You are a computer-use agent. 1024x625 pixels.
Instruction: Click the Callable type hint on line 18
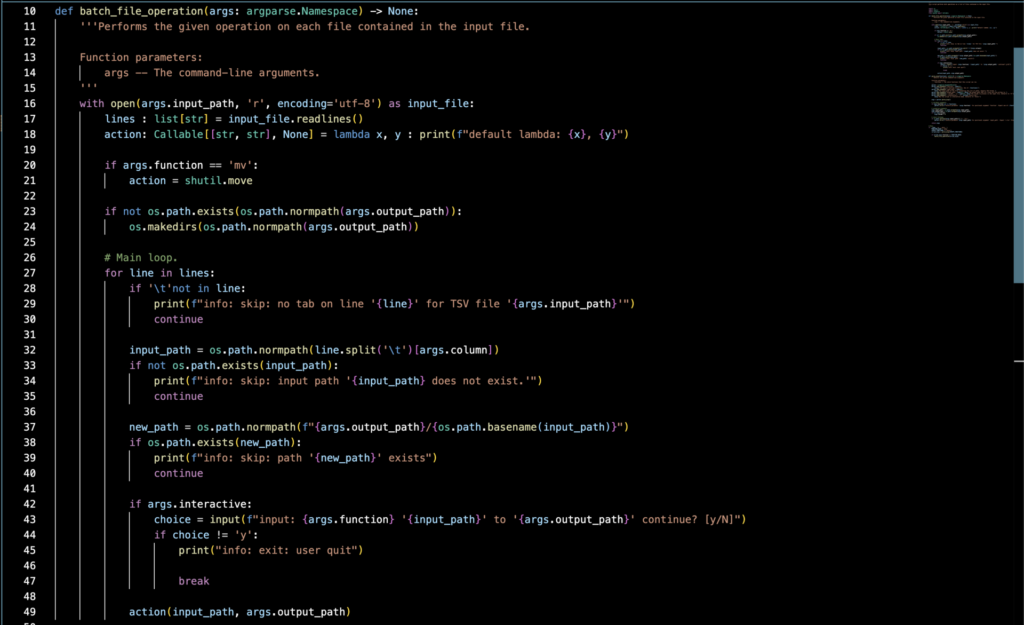(x=178, y=135)
